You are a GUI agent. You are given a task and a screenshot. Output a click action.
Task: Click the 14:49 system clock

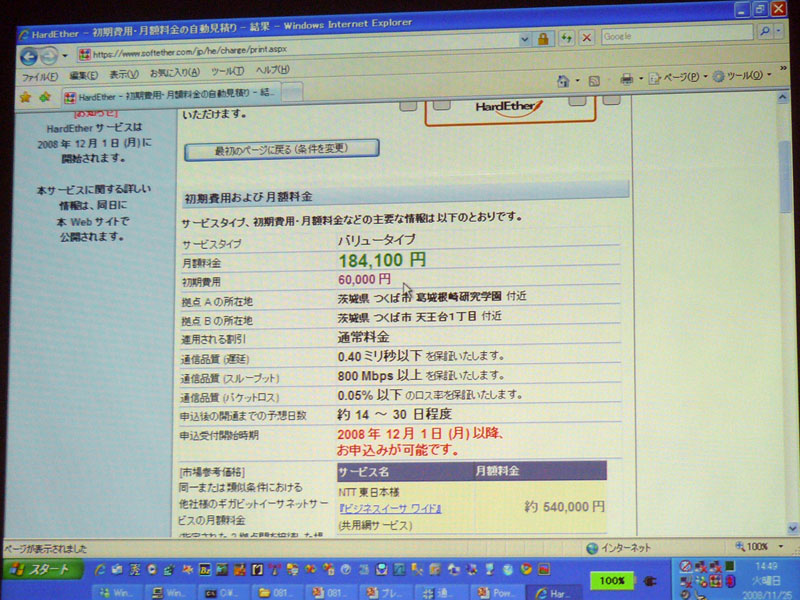coord(767,566)
